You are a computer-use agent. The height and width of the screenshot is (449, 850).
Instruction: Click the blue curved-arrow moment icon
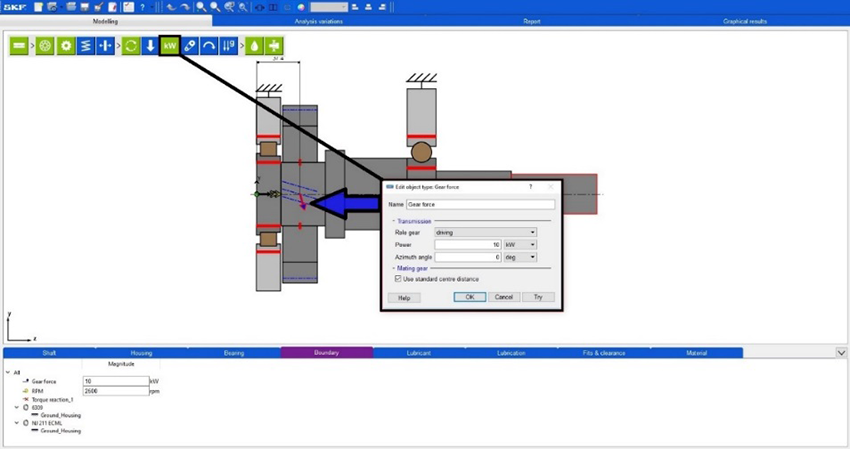(x=209, y=46)
